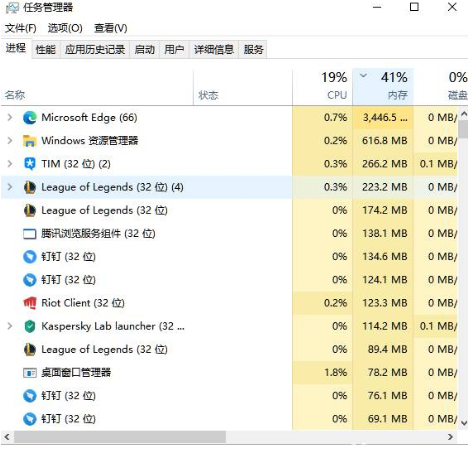Maximize the 任务管理器 window

click(x=414, y=7)
